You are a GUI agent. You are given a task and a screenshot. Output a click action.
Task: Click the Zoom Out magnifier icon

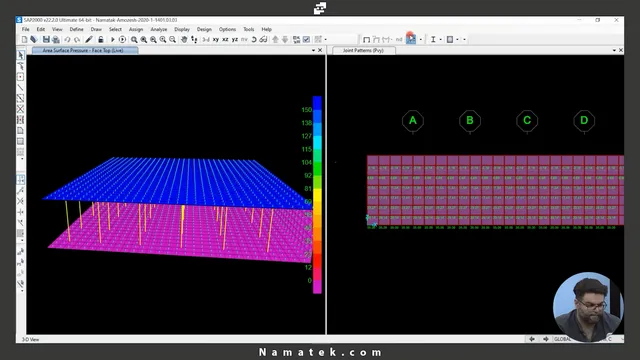click(x=173, y=40)
